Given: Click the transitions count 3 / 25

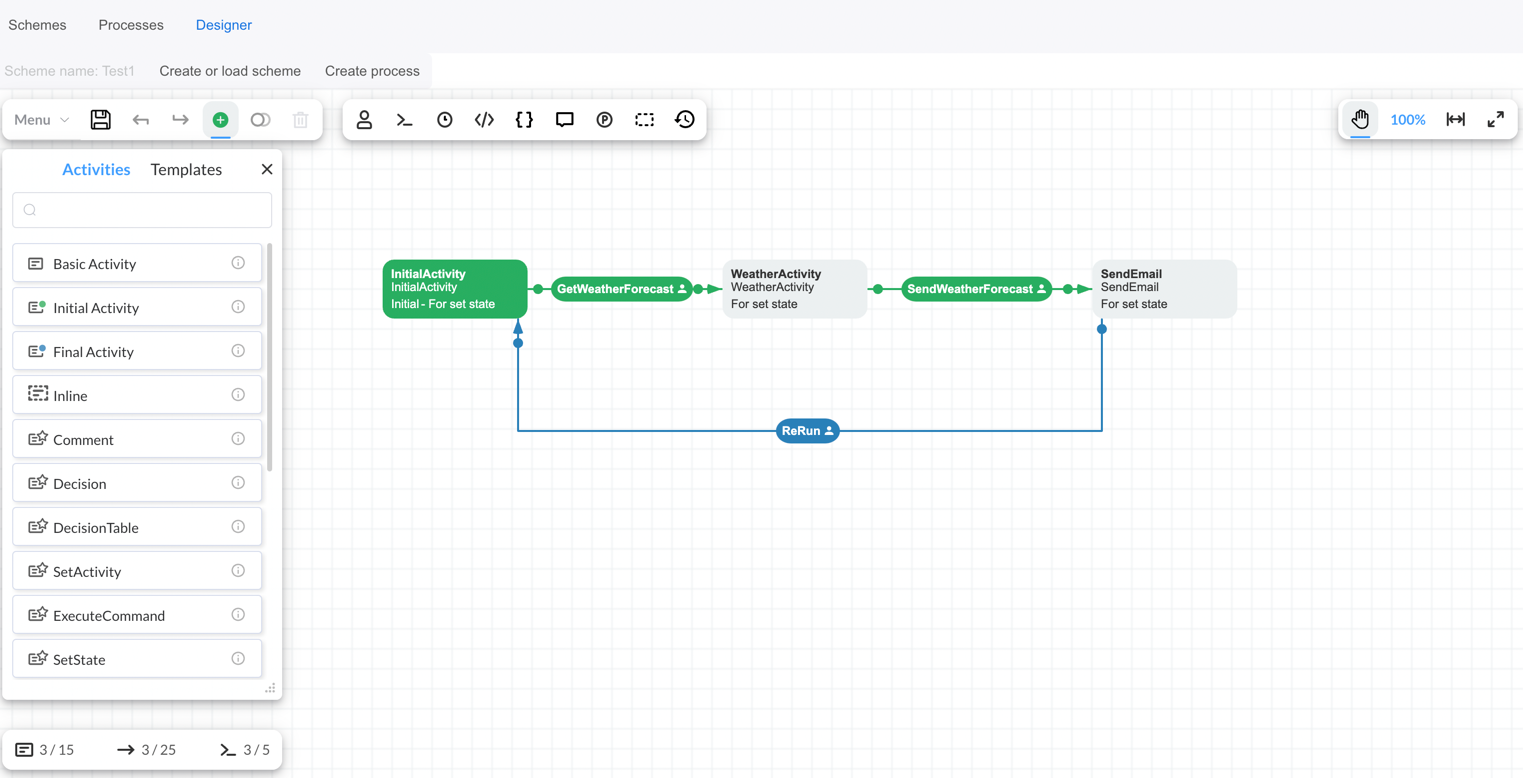Looking at the screenshot, I should (146, 750).
